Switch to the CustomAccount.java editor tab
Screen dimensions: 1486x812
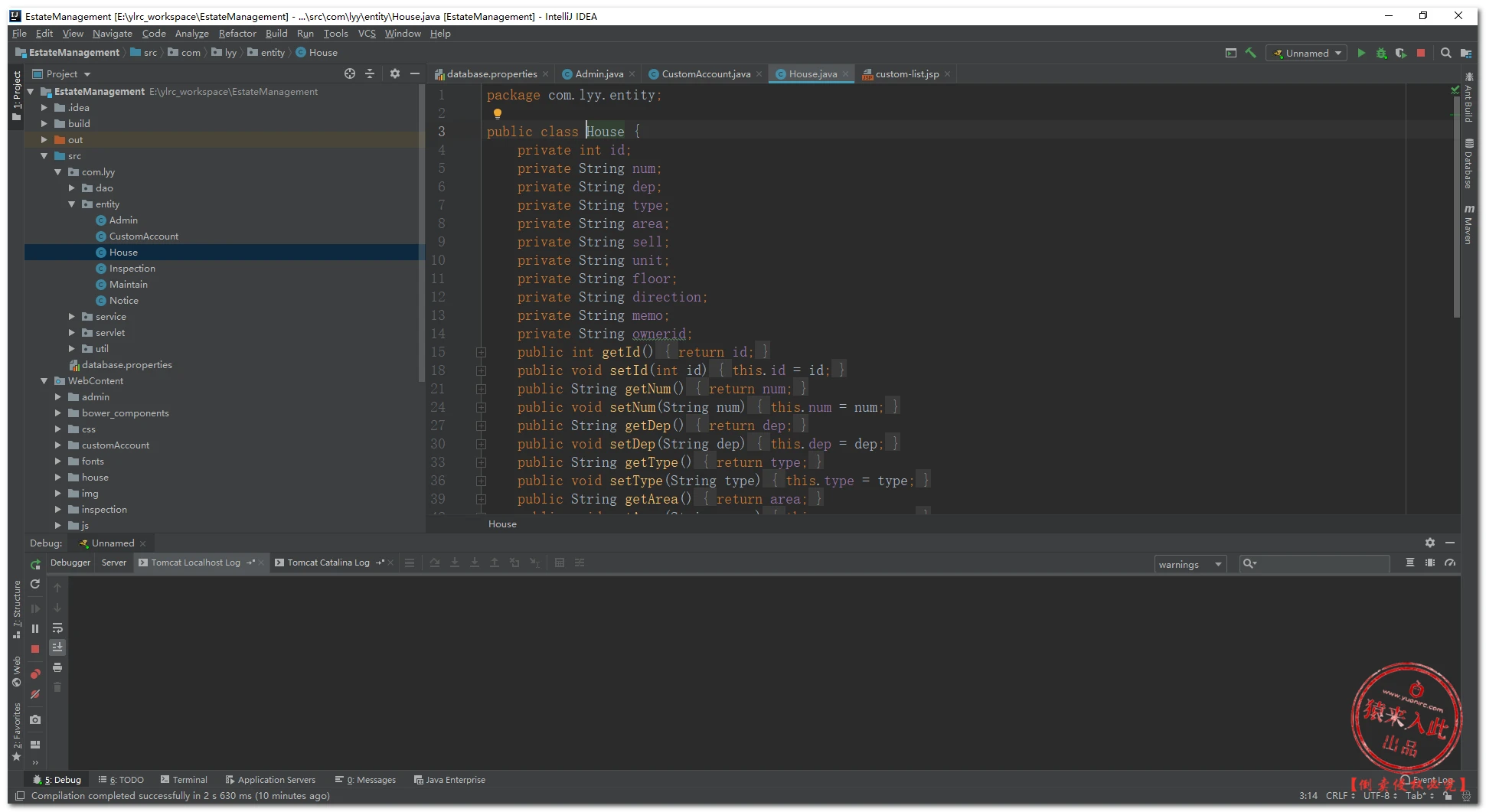coord(705,74)
